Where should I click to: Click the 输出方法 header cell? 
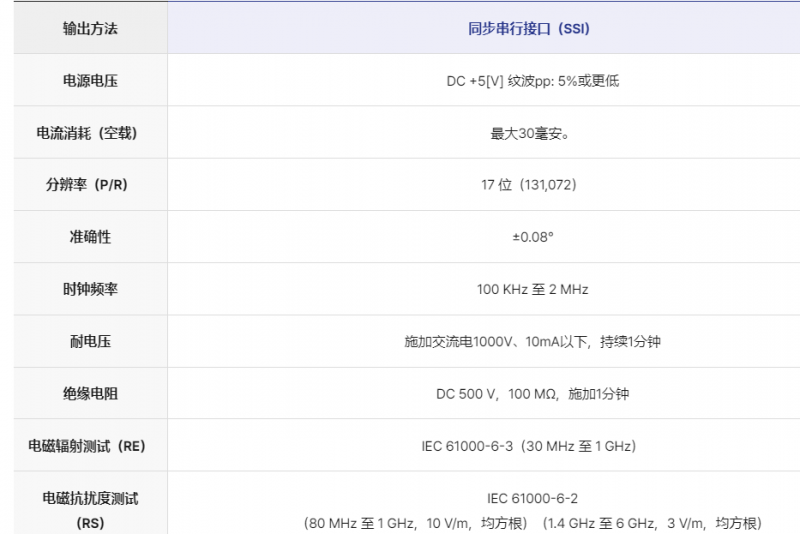click(90, 28)
